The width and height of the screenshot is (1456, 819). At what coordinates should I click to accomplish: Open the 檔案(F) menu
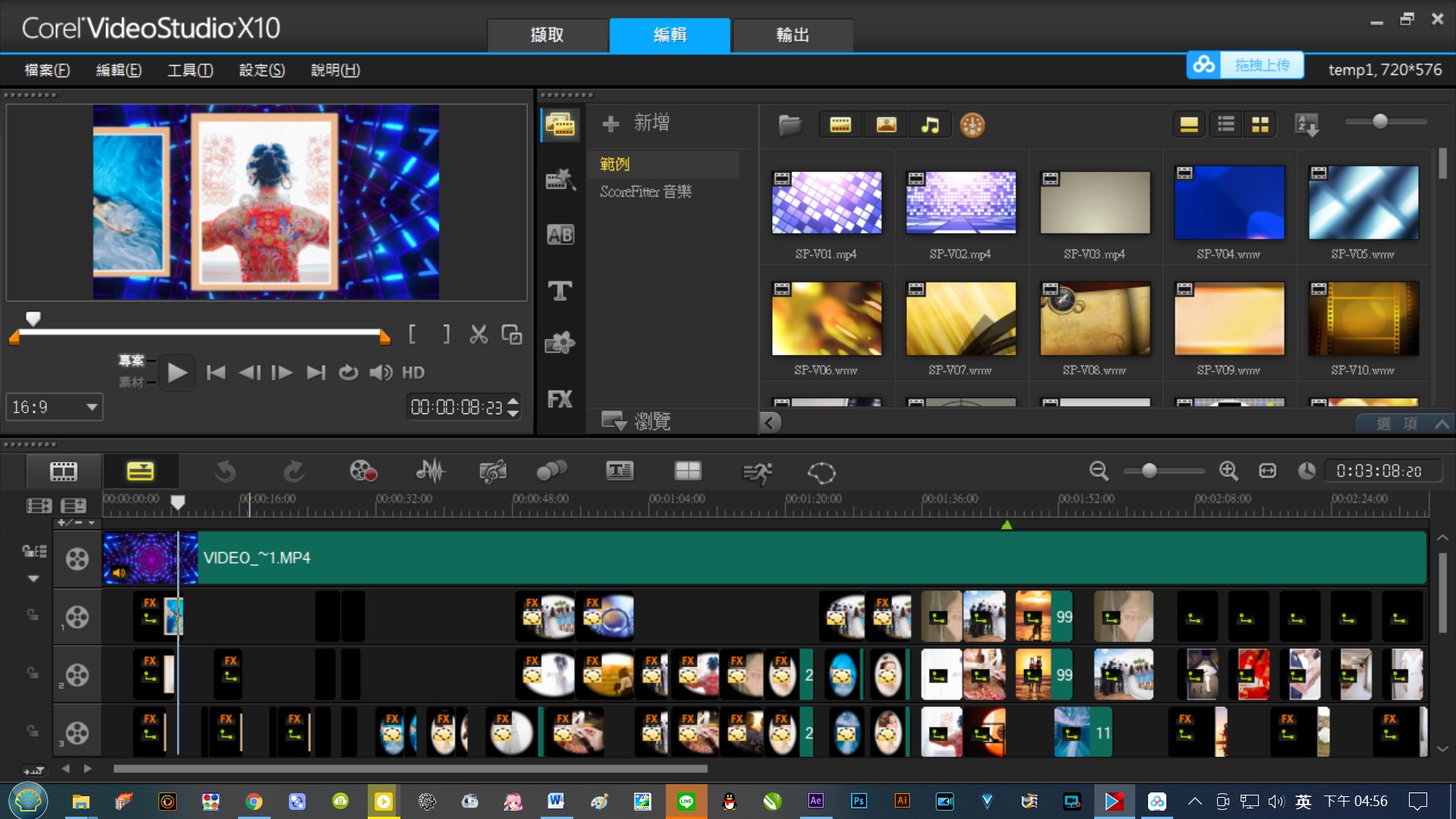coord(47,70)
